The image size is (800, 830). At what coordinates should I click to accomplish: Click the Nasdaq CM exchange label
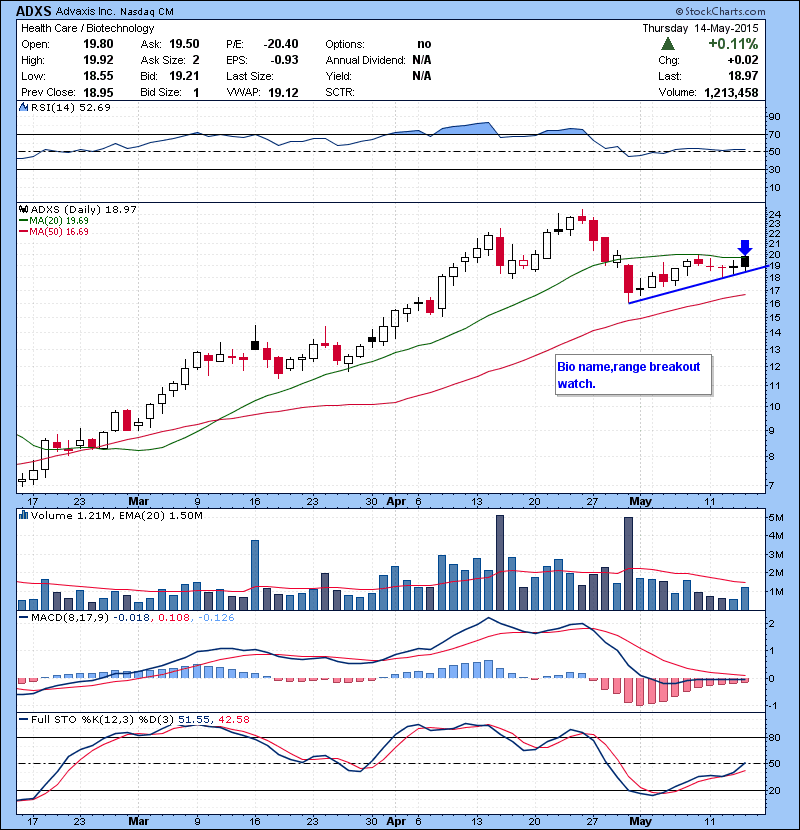coord(147,12)
